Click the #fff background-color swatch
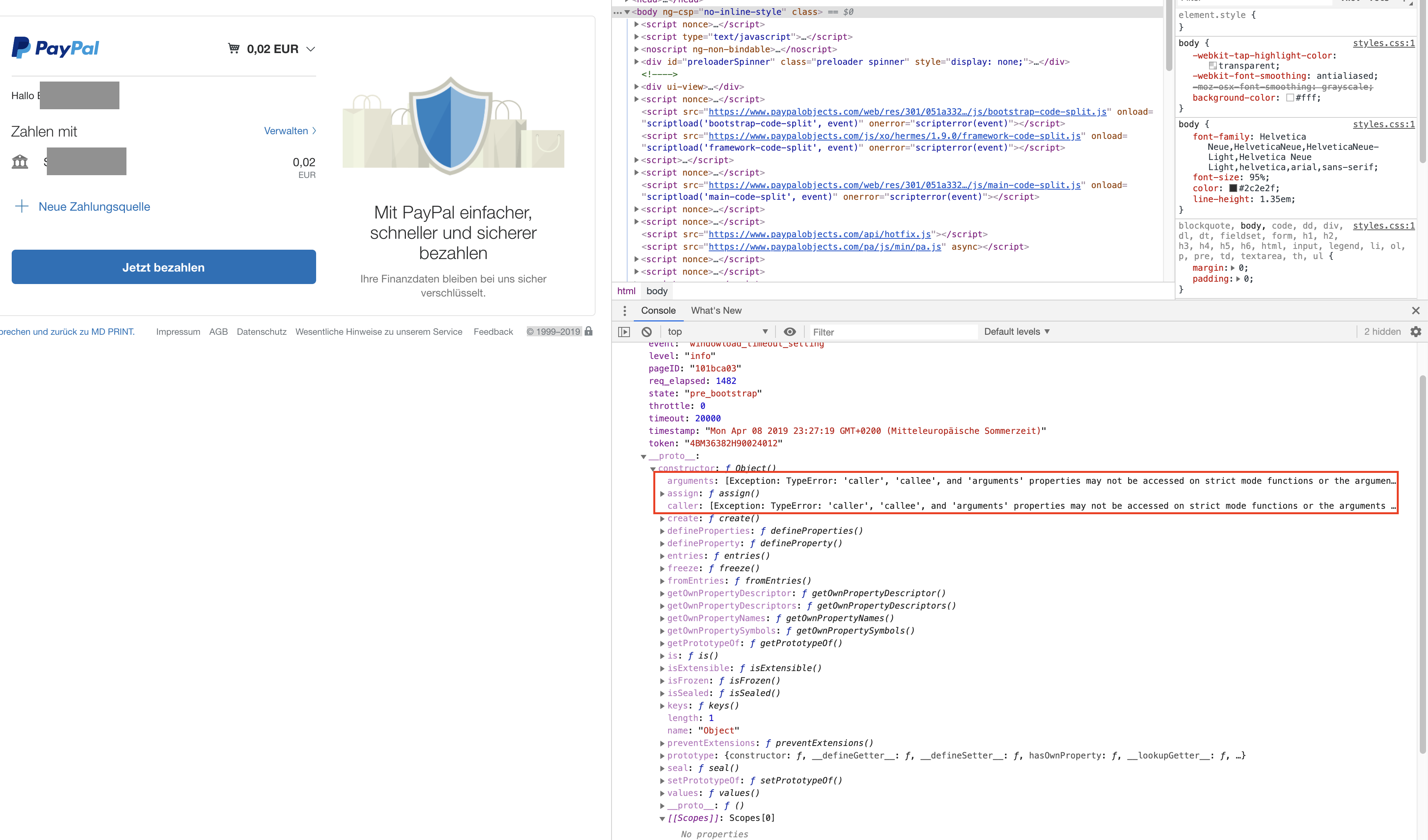This screenshot has height=840, width=1428. pyautogui.click(x=1290, y=98)
